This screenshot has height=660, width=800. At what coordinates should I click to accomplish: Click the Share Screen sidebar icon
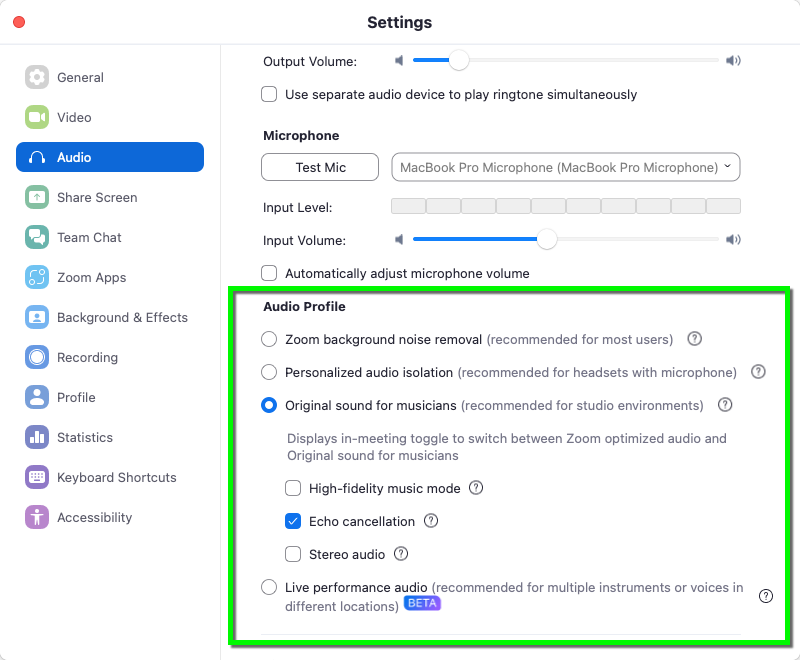click(x=37, y=197)
